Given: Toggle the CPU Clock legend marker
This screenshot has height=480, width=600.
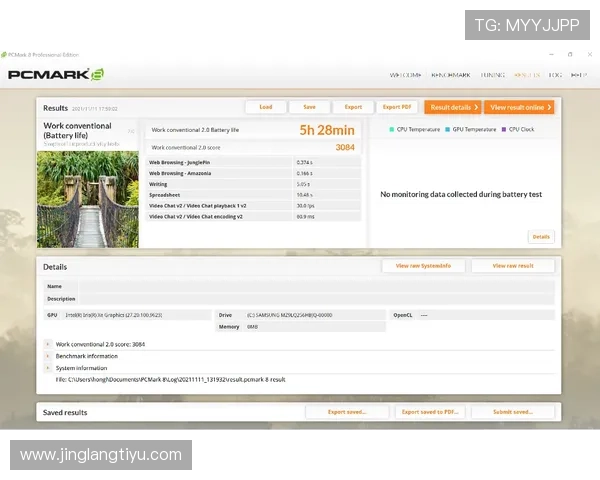Looking at the screenshot, I should [x=504, y=129].
